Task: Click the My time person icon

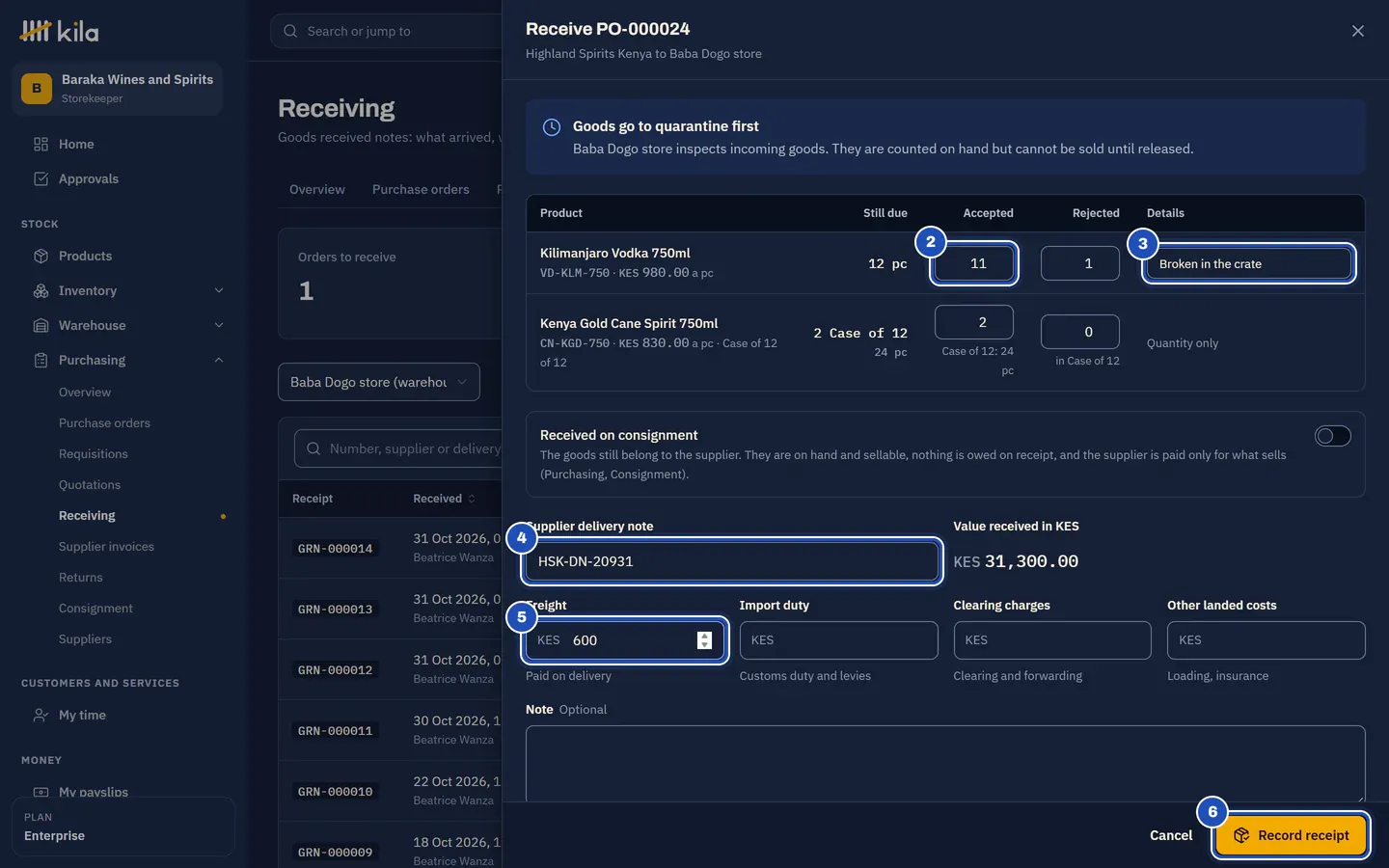Action: 41,715
